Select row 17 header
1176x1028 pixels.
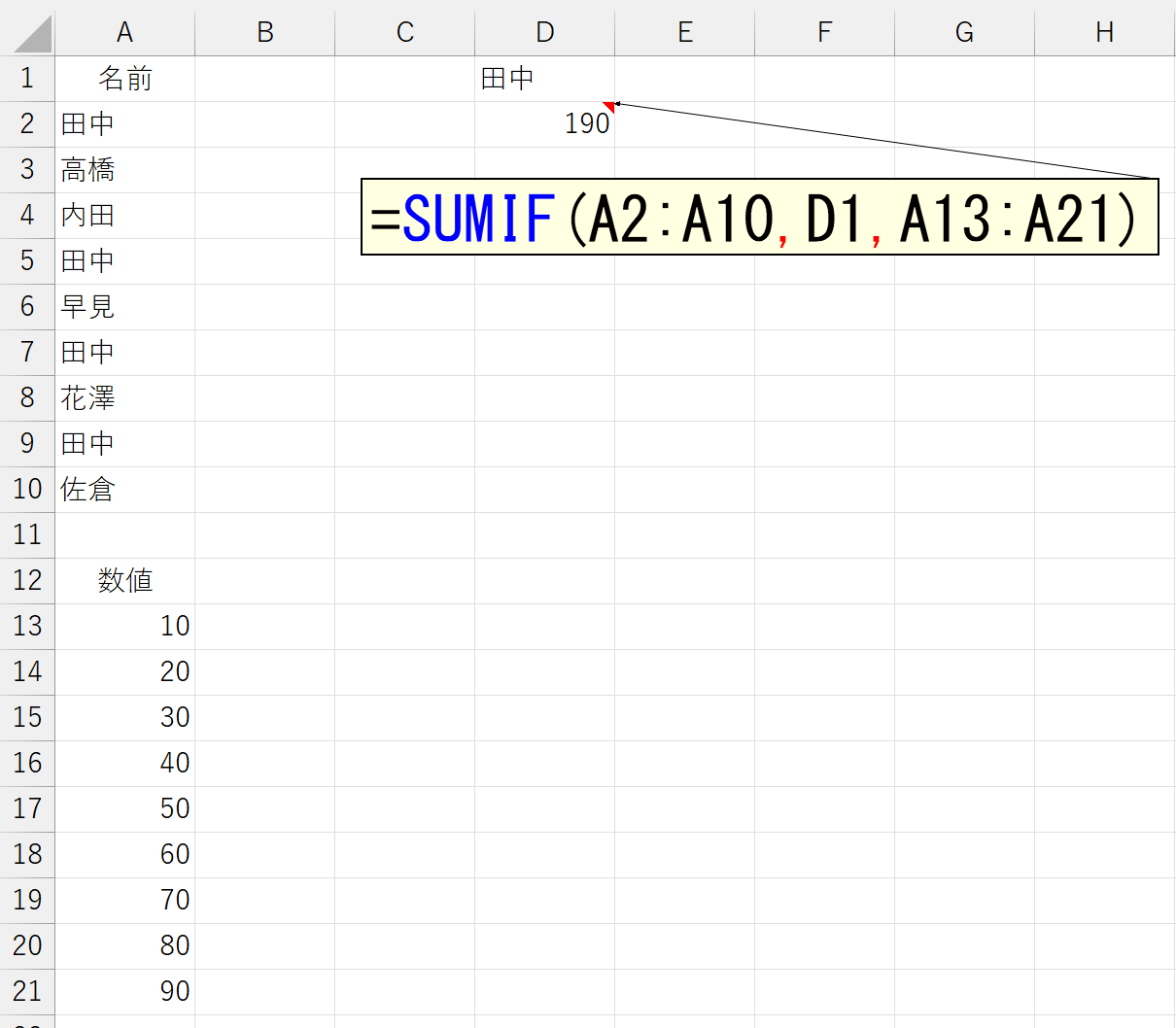(x=27, y=809)
